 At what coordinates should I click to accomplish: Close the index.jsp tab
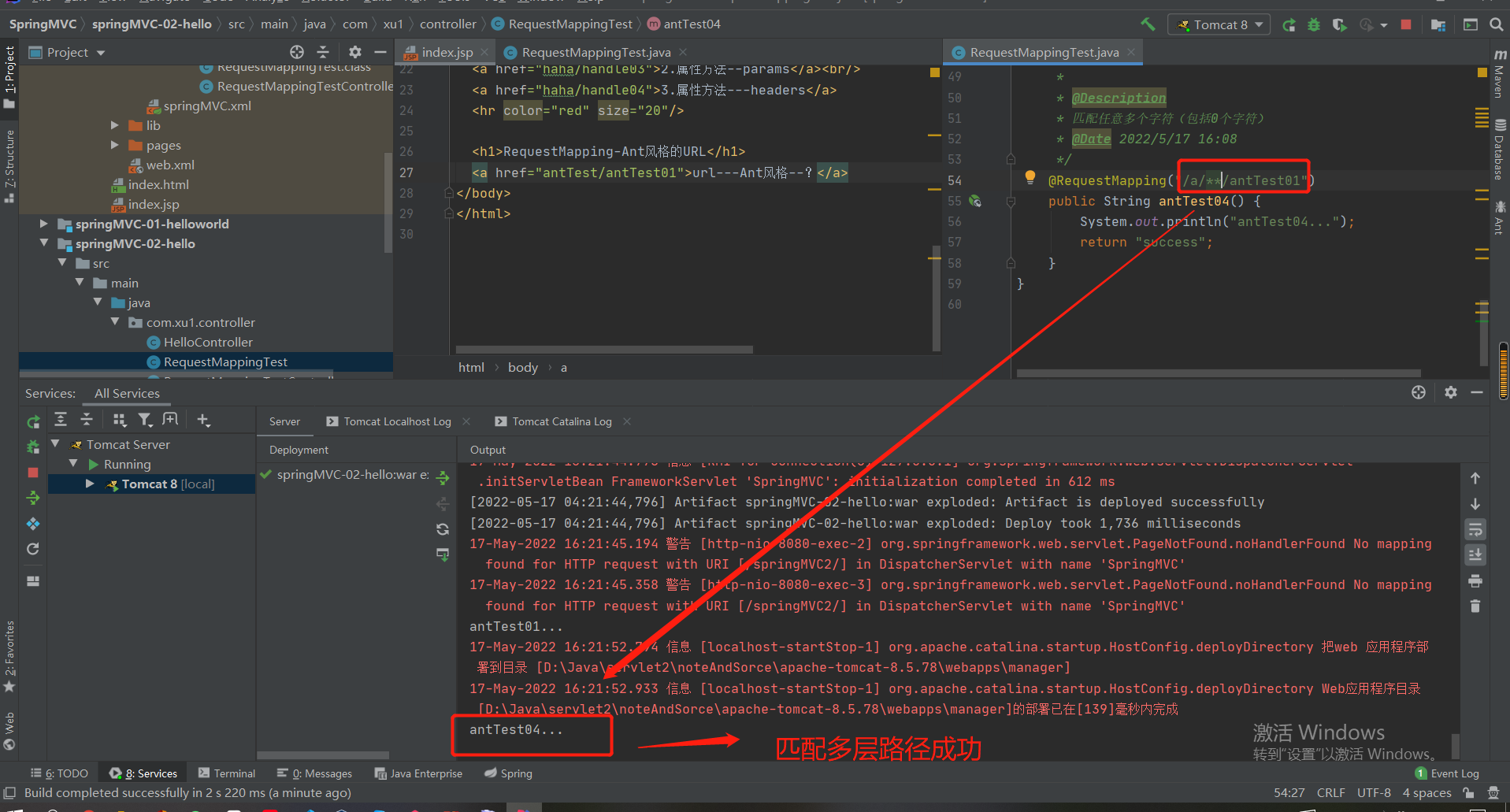pos(484,52)
